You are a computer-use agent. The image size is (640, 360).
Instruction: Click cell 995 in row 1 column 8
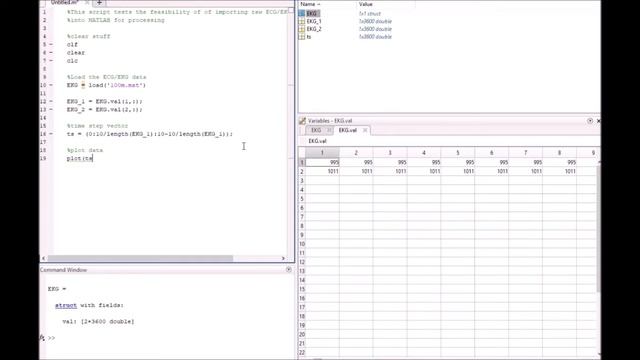point(559,162)
